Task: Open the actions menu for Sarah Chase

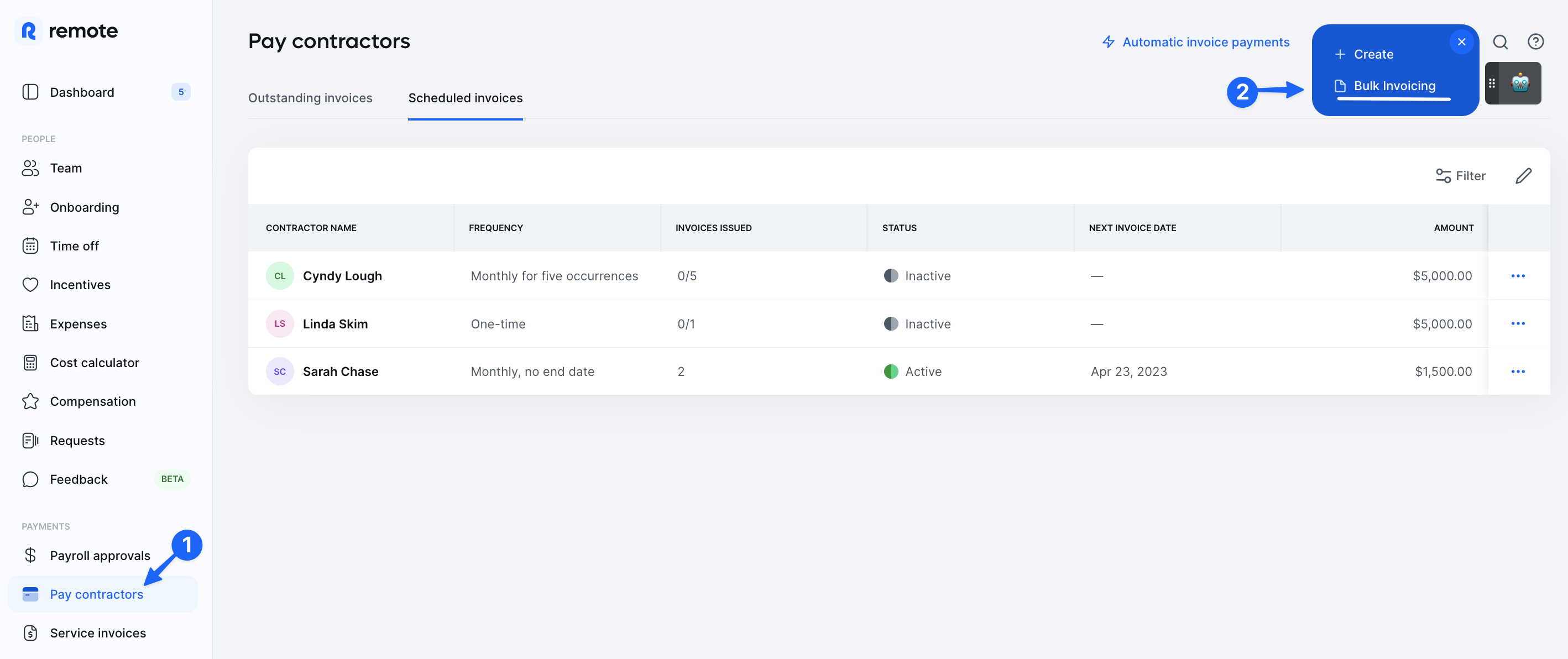Action: [x=1519, y=371]
